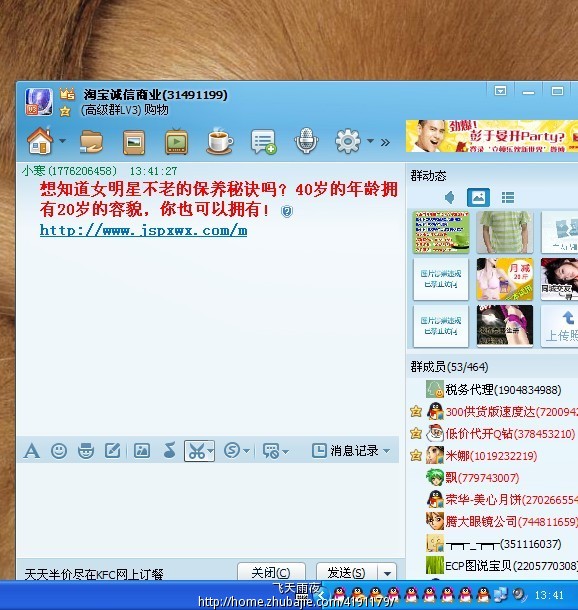This screenshot has width=578, height=610.
Task: Open the 彭于晏开Party banner ad
Action: 492,136
